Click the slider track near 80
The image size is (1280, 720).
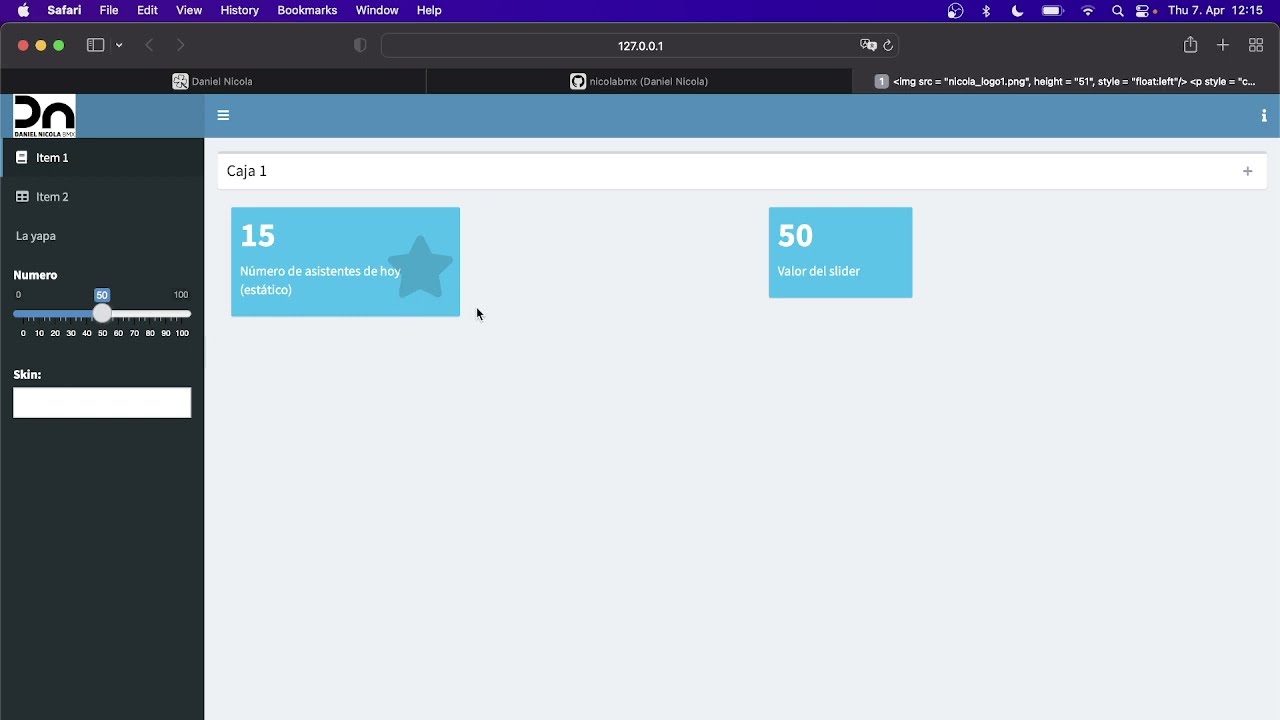pos(150,314)
